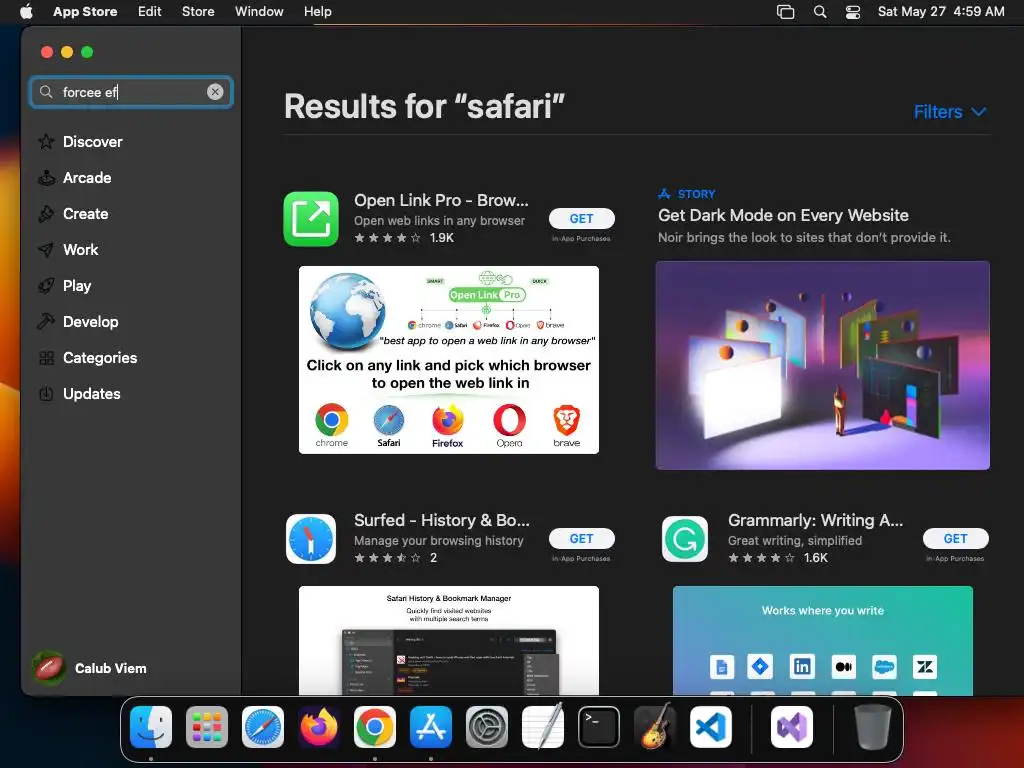
Task: Click the search magnifier in the search field
Action: tap(46, 92)
